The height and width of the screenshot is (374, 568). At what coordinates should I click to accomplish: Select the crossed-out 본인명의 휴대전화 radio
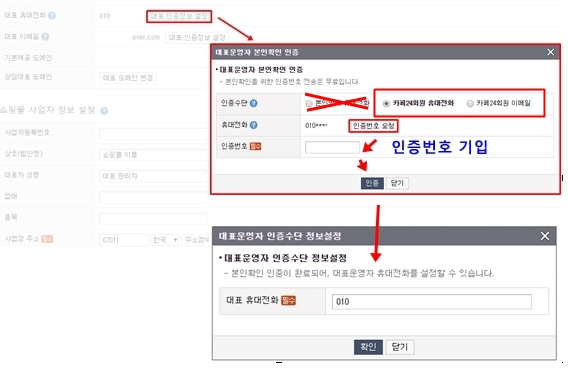(309, 104)
